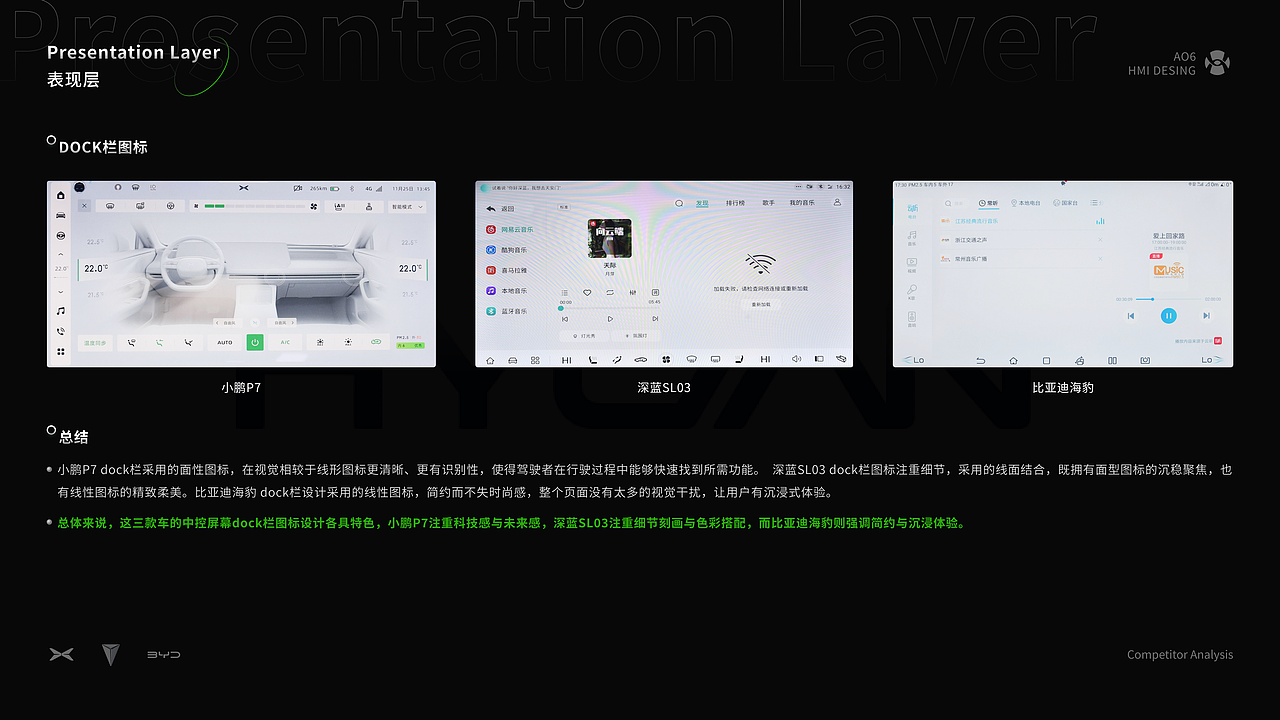Image resolution: width=1280 pixels, height=720 pixels.
Task: Toggle repeat mode icon in Deepal player
Action: (610, 292)
